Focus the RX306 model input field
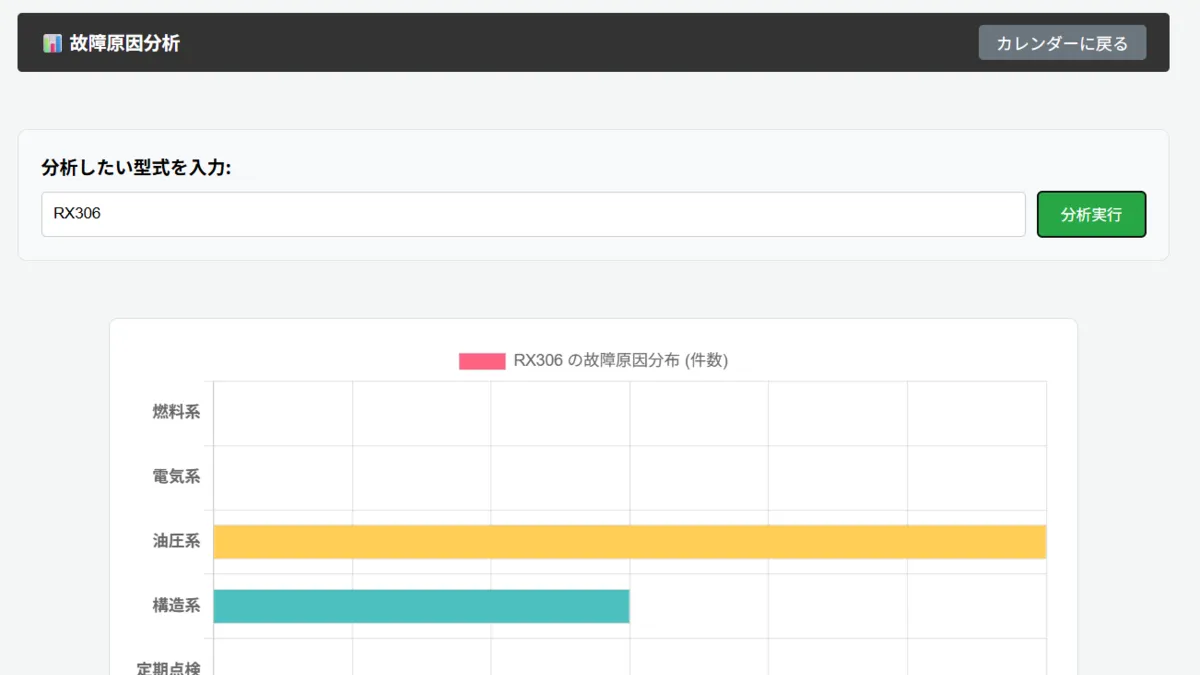The width and height of the screenshot is (1200, 675). click(x=533, y=214)
